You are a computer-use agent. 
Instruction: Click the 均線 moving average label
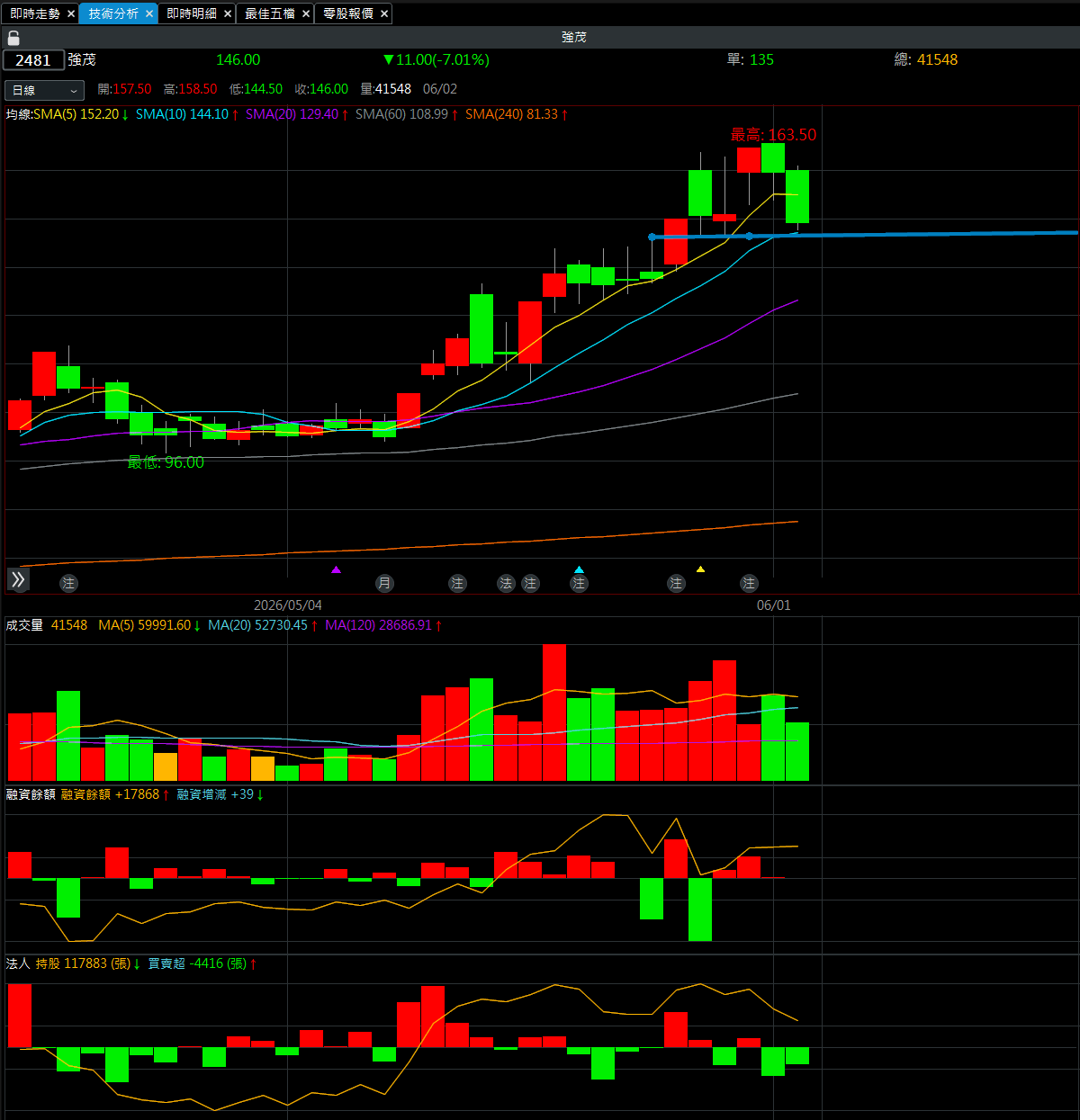[x=19, y=114]
